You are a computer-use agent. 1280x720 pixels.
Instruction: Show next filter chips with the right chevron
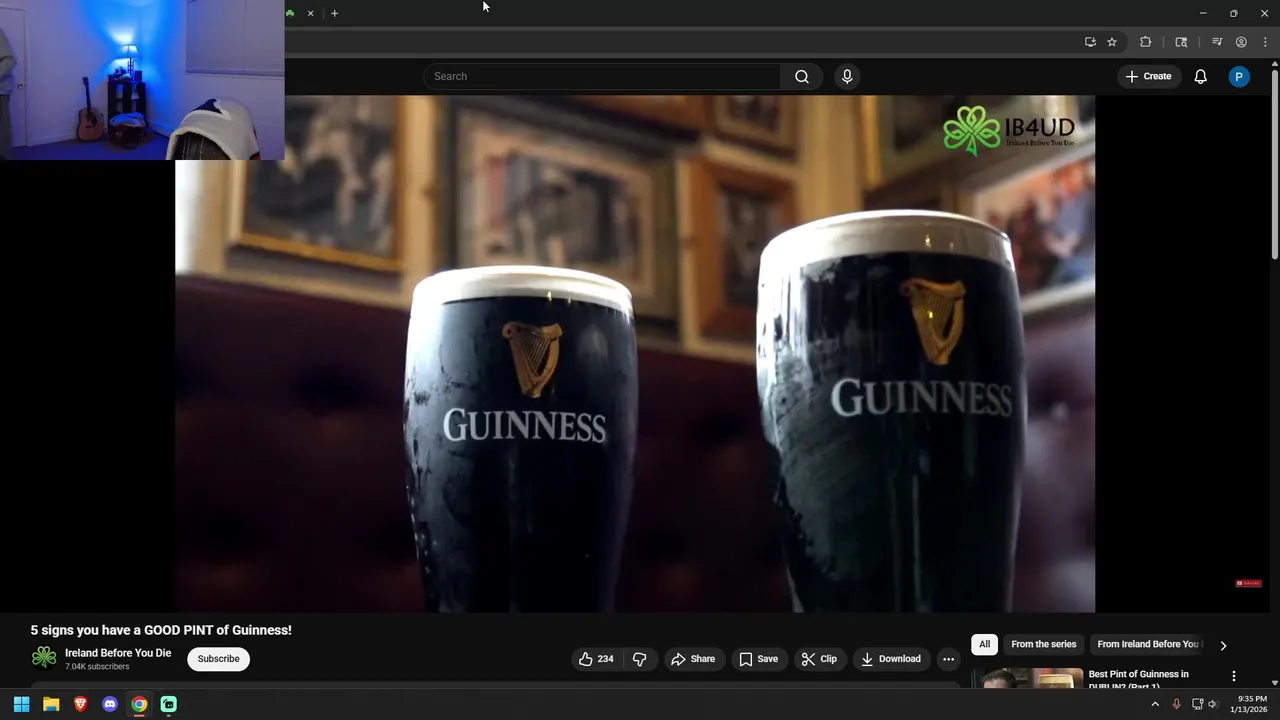tap(1223, 645)
